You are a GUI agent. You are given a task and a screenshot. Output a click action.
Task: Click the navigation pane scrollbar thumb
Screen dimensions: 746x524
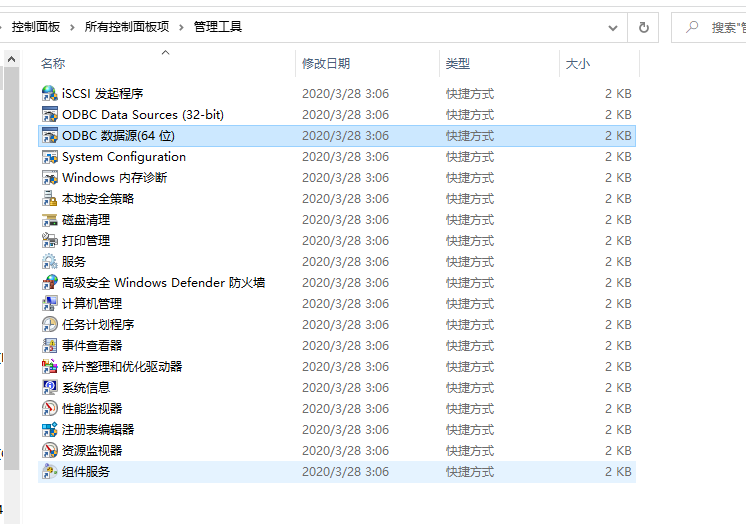tap(11, 268)
